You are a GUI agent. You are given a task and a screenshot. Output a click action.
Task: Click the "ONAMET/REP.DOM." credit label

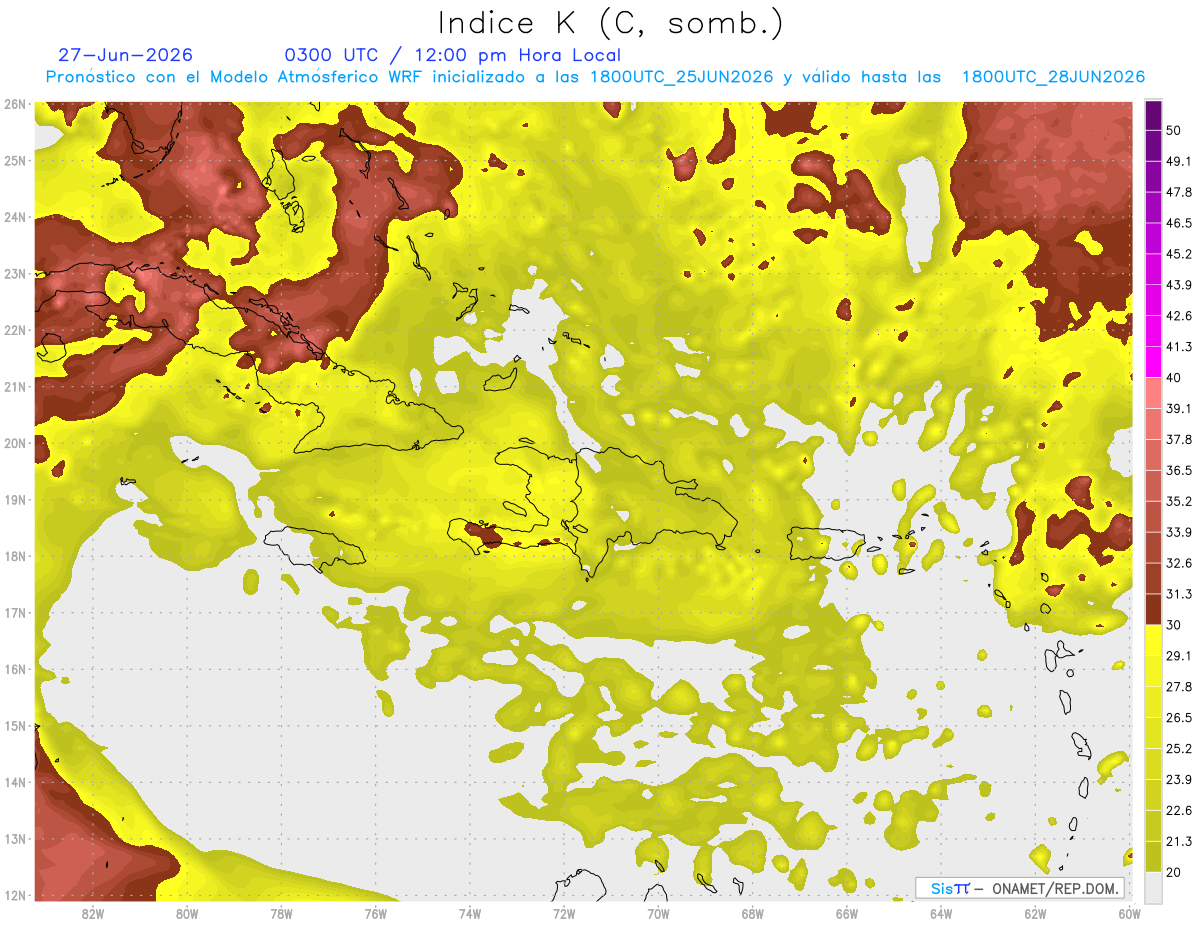pyautogui.click(x=1056, y=888)
